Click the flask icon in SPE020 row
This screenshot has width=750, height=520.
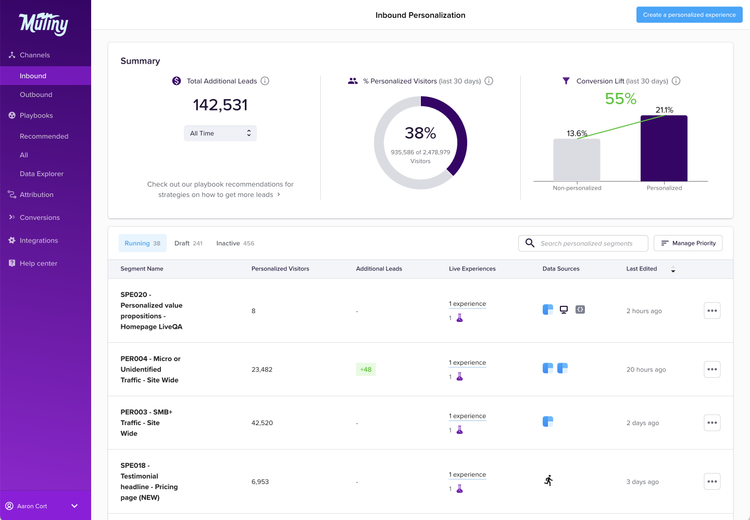coord(459,318)
